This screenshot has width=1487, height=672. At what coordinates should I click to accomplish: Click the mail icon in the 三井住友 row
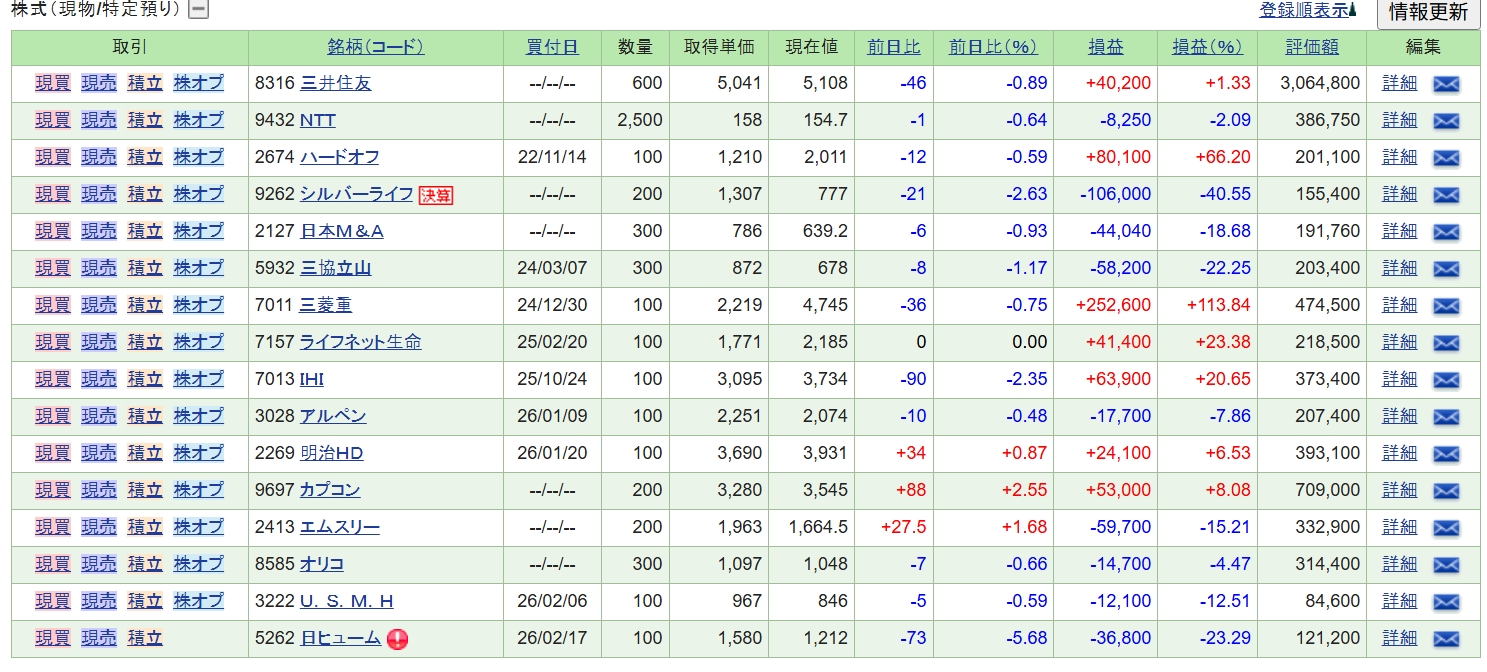point(1446,84)
